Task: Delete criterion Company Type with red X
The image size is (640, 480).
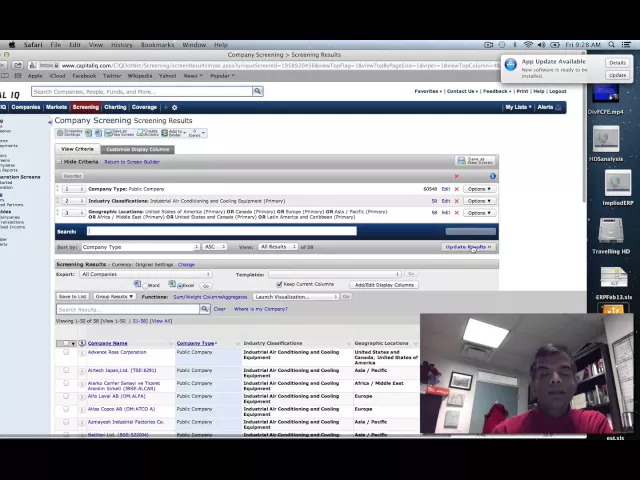Action: click(457, 189)
